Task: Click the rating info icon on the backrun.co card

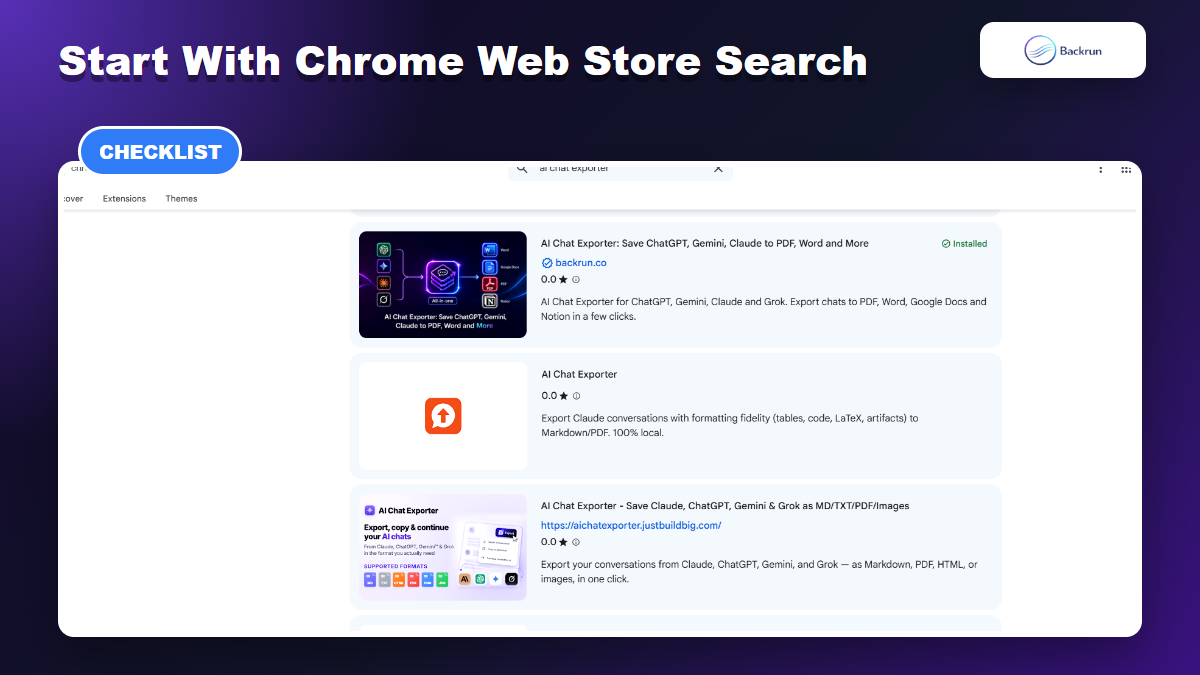Action: [x=576, y=280]
